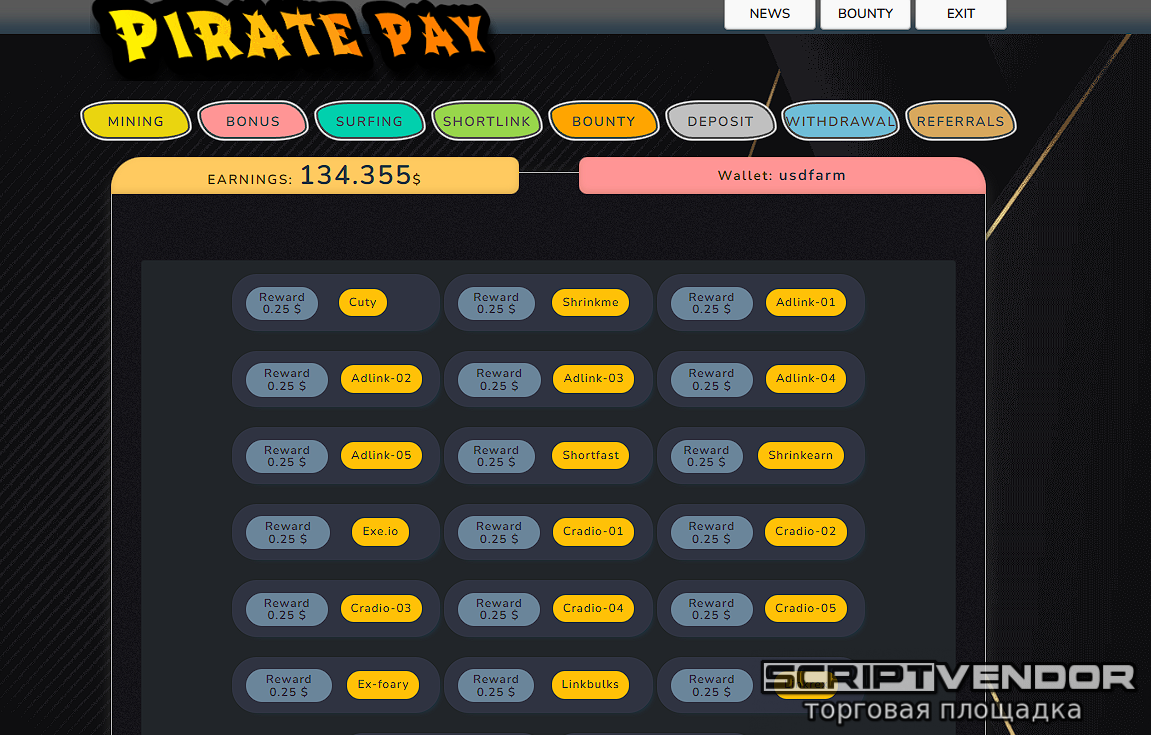
Task: Click the EXIT button
Action: 960,14
